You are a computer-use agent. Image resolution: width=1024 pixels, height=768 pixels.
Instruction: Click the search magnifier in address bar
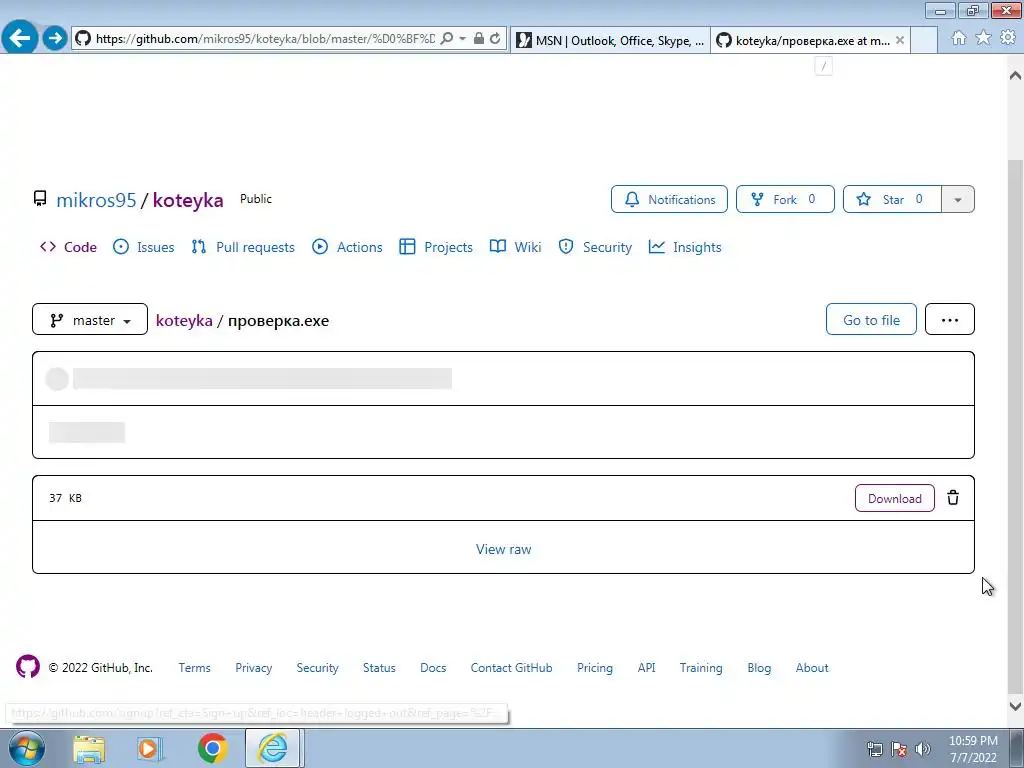447,39
